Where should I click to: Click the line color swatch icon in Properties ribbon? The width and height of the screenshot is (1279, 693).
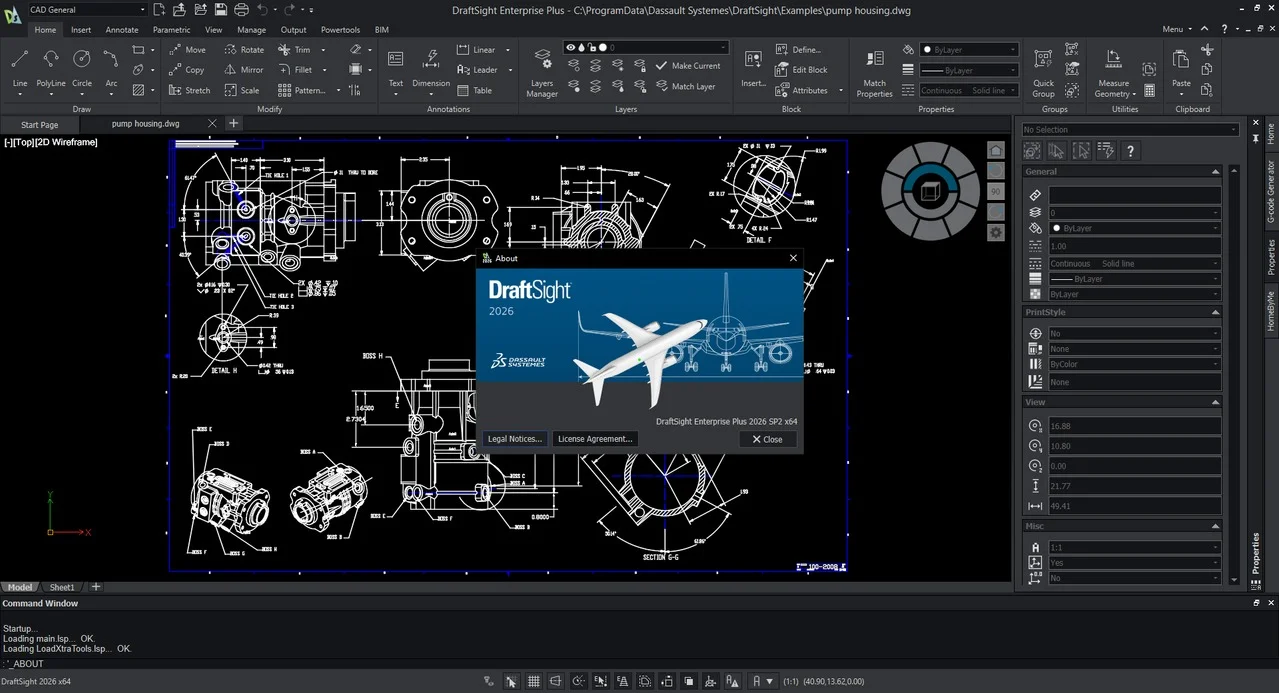click(x=908, y=49)
